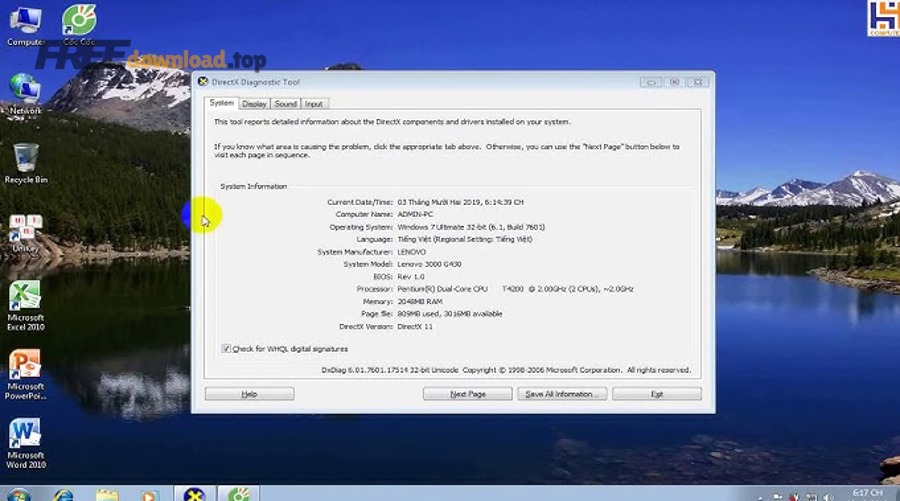The image size is (900, 501).
Task: Switch to the Display tab
Action: (x=254, y=104)
